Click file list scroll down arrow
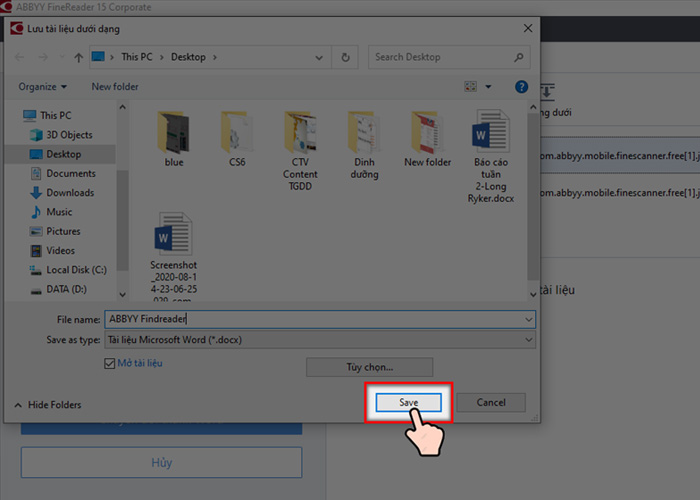This screenshot has height=500, width=700. (x=533, y=295)
